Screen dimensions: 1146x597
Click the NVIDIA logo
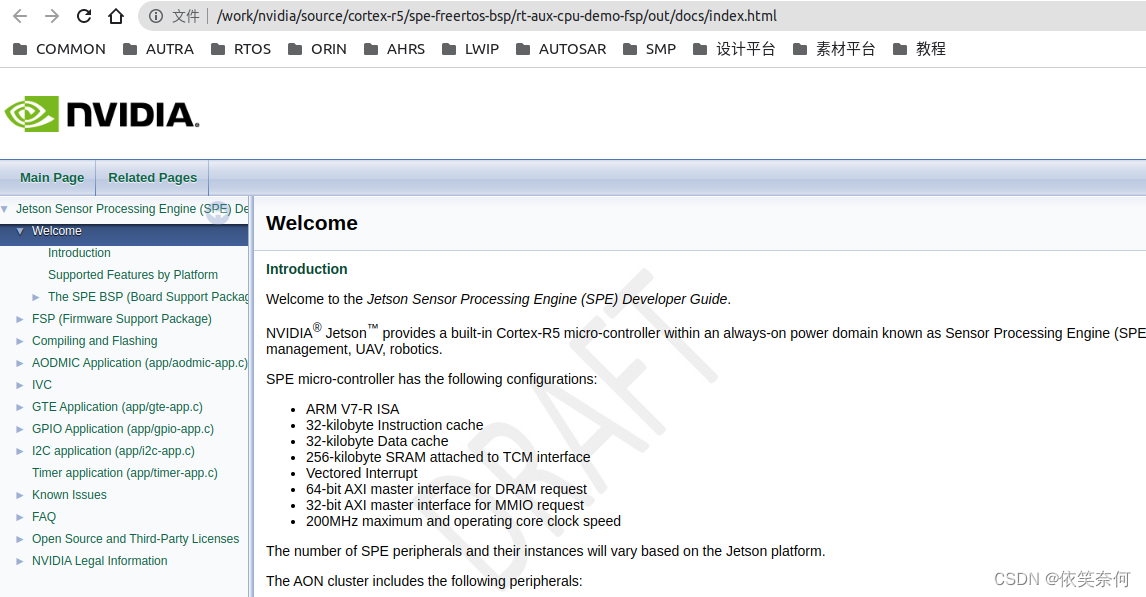click(x=102, y=114)
